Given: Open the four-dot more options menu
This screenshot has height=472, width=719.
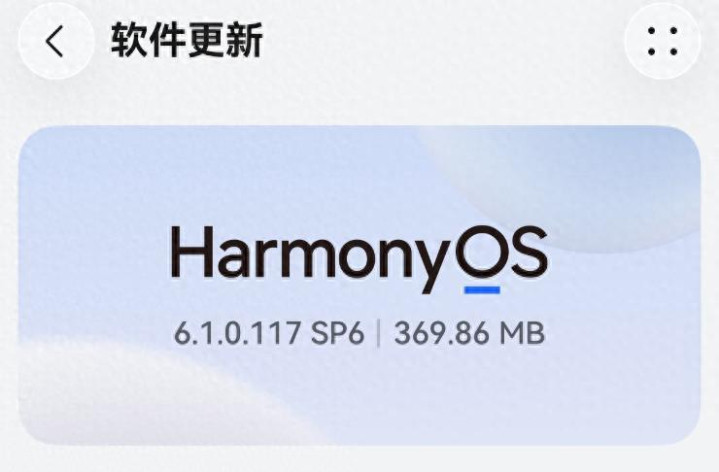Looking at the screenshot, I should [x=663, y=41].
